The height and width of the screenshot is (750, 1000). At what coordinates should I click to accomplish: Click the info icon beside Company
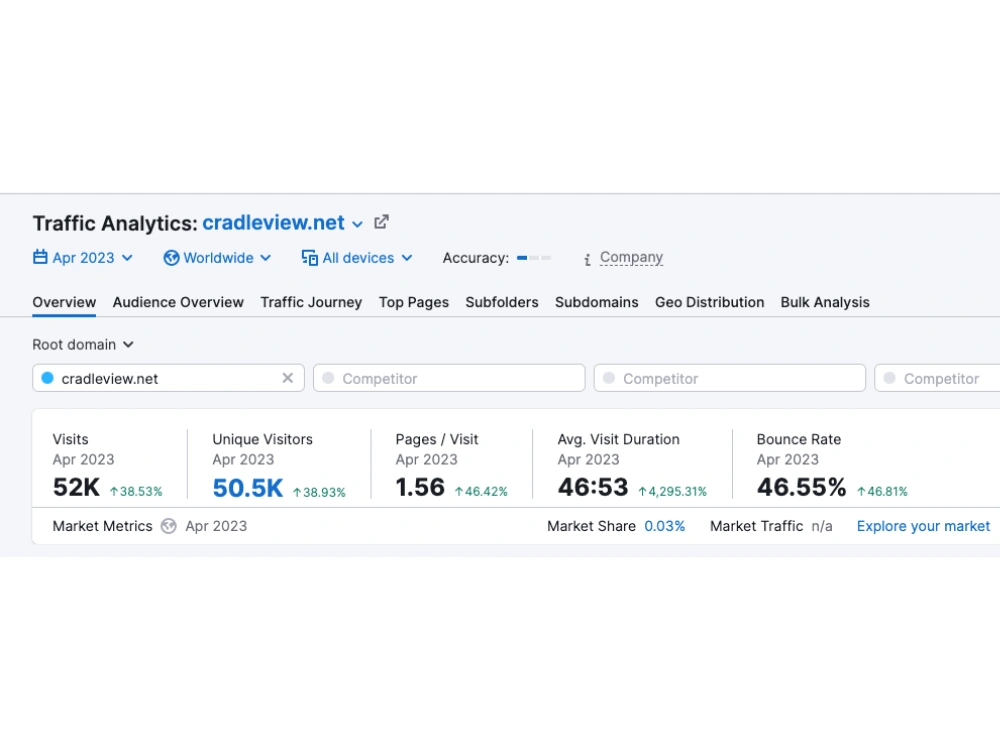[587, 259]
